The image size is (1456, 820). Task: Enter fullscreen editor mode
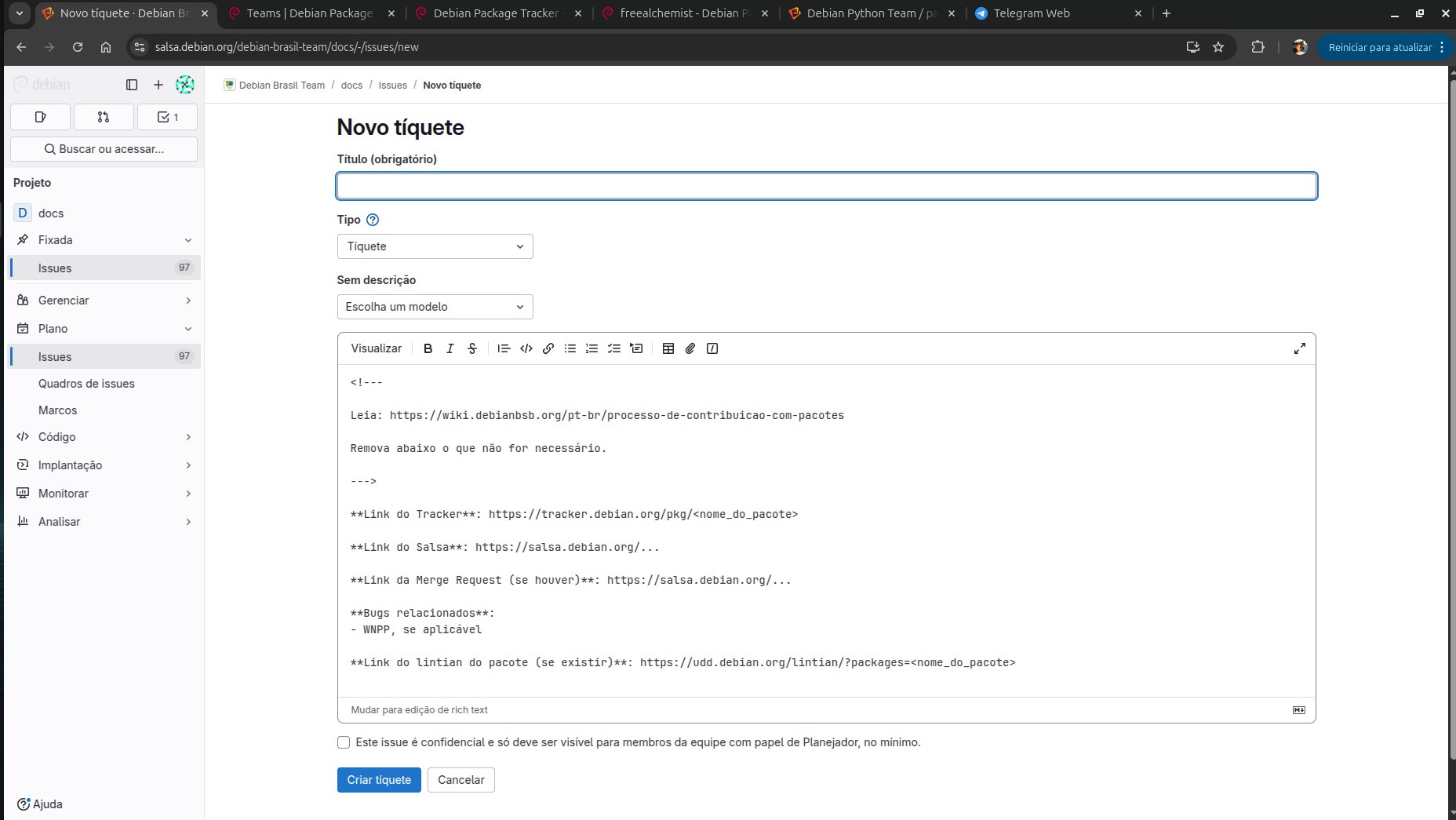1300,348
